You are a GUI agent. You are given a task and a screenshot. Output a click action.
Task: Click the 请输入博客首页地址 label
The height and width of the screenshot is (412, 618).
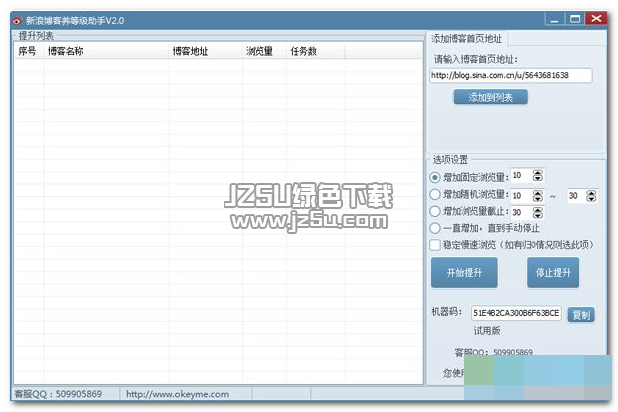tap(476, 60)
